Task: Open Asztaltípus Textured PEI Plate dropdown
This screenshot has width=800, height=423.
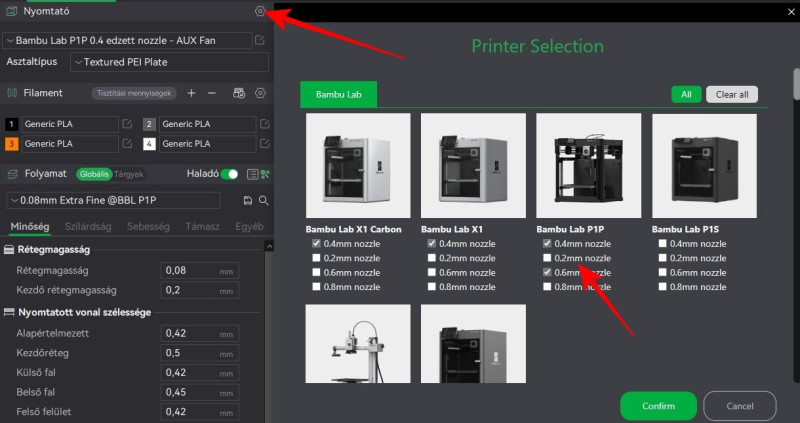Action: [x=169, y=62]
